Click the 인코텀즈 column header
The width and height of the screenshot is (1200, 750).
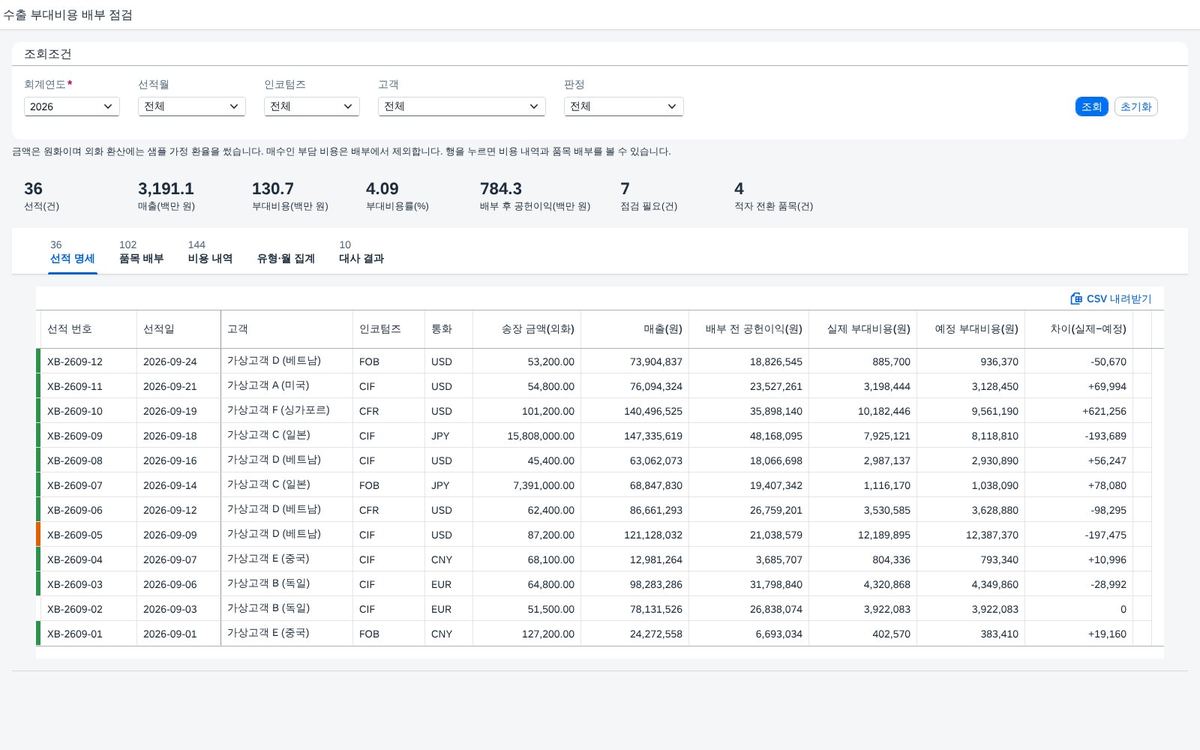(x=388, y=329)
